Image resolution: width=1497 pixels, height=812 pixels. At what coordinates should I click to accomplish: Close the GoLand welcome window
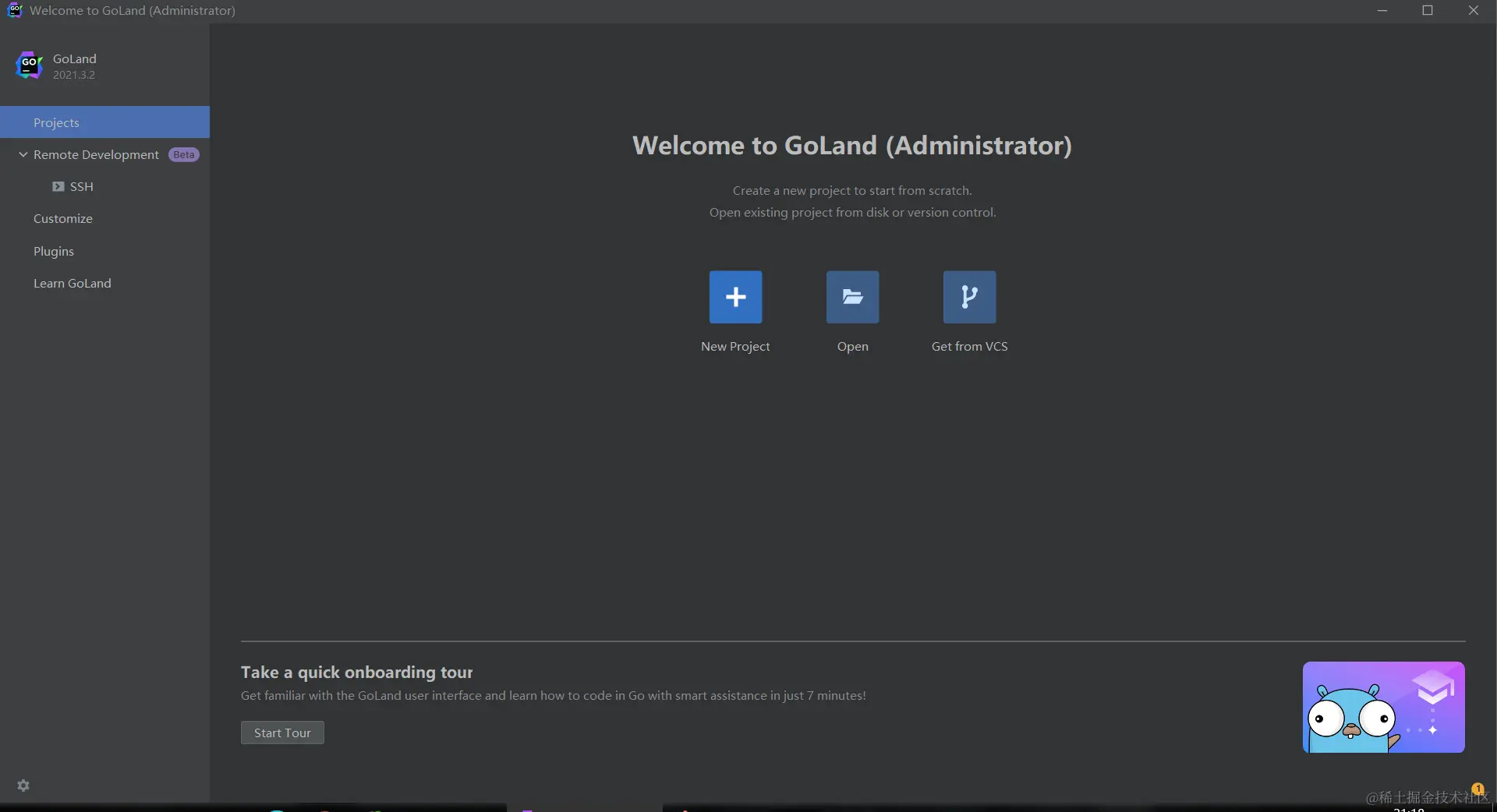(x=1474, y=10)
